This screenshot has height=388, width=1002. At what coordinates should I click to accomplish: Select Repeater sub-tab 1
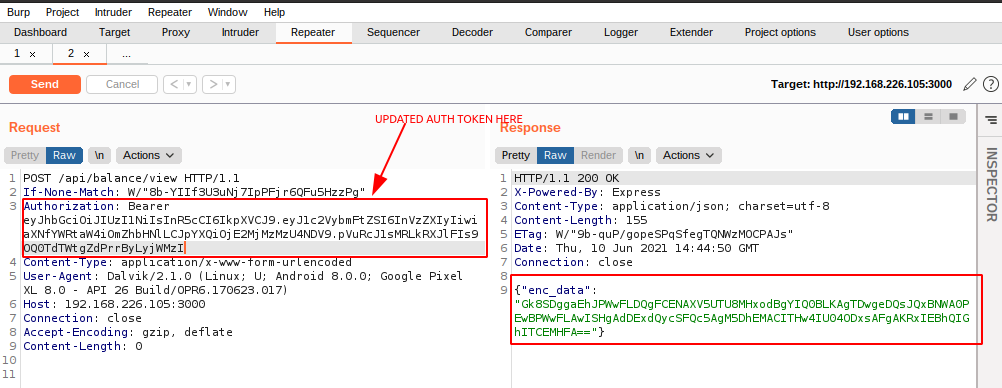[17, 54]
